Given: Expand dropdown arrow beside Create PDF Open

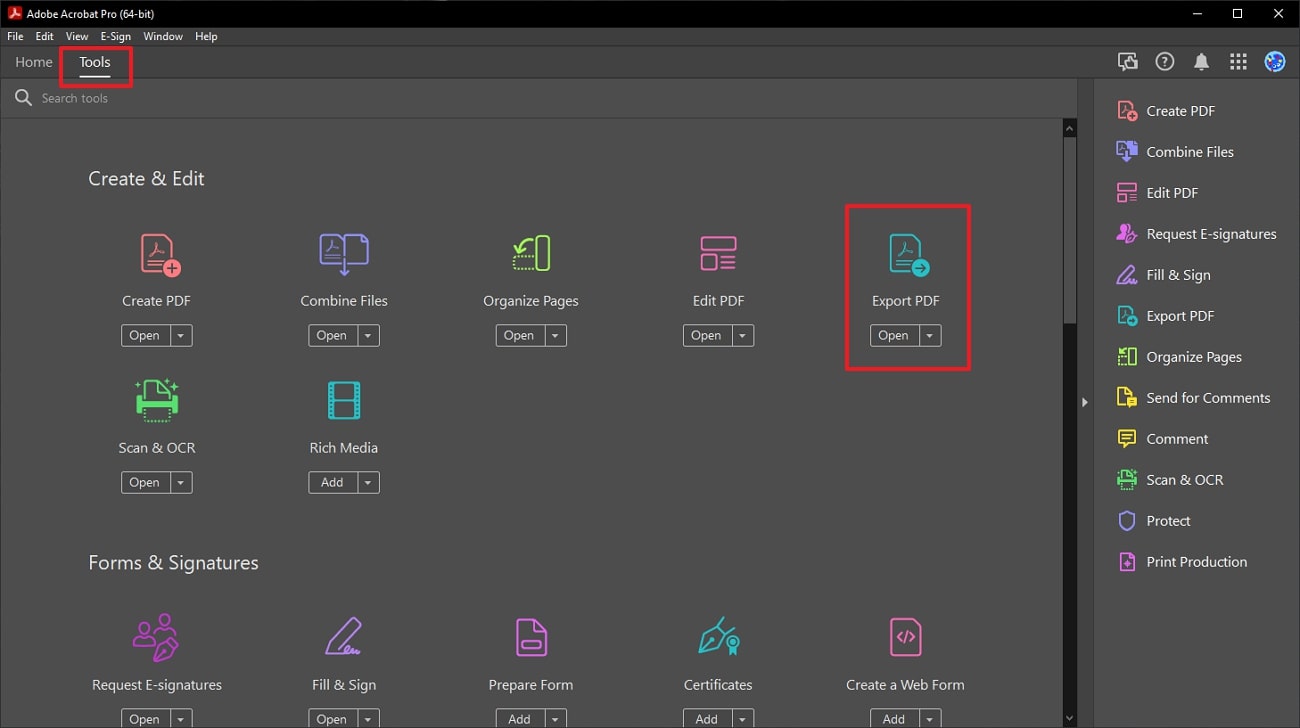Looking at the screenshot, I should point(181,336).
